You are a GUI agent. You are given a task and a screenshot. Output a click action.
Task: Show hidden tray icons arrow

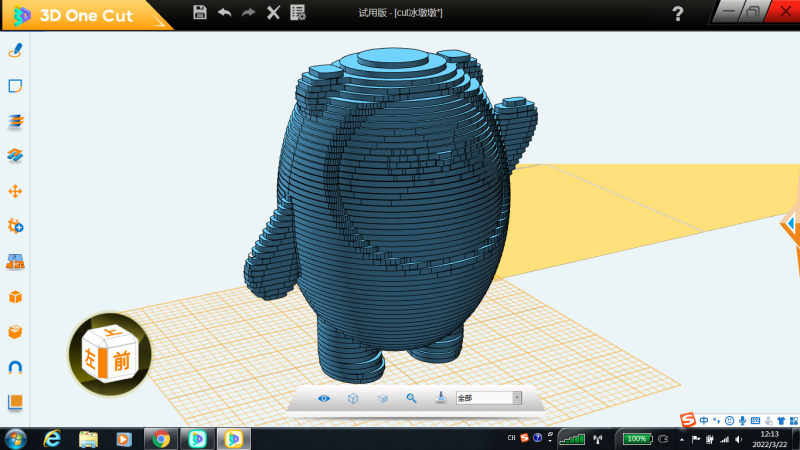point(682,439)
